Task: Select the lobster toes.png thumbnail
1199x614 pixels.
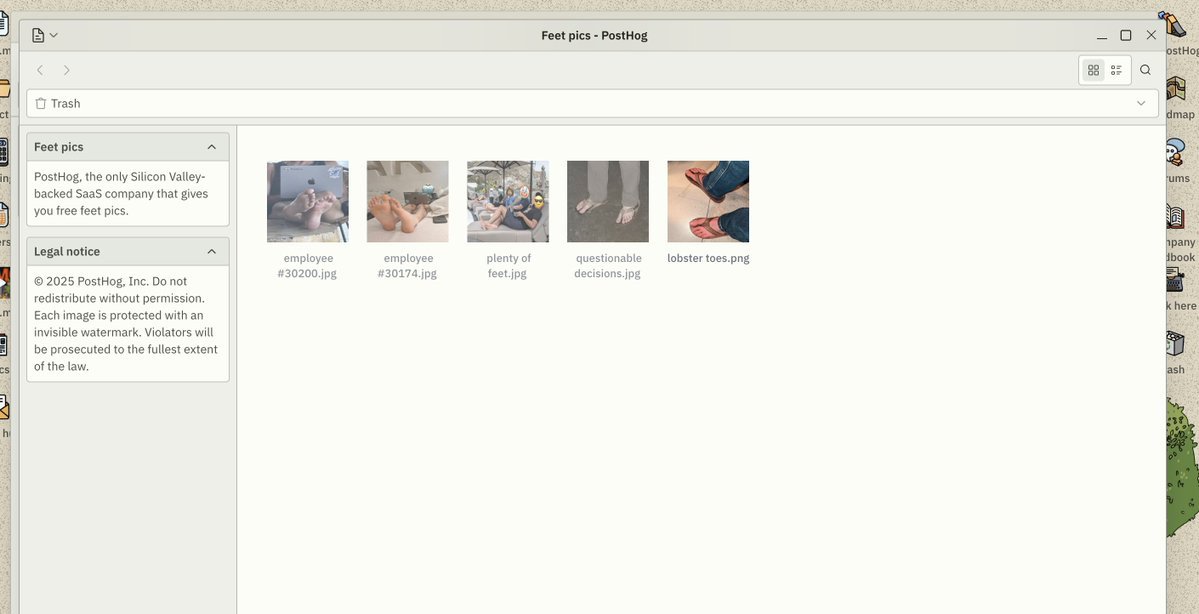Action: pyautogui.click(x=708, y=201)
